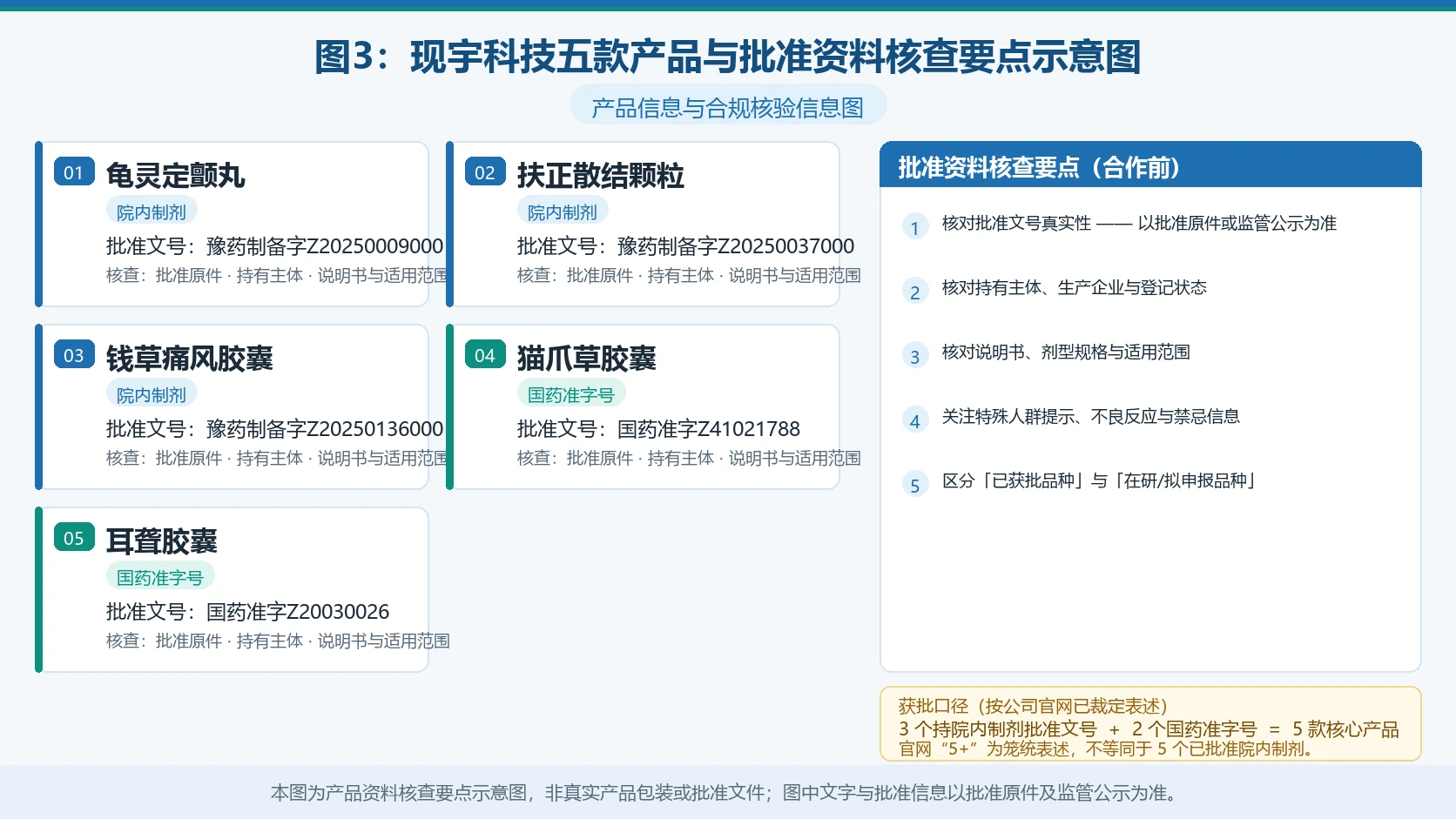Click circle number 1 in the 核查要点 list

pos(914,227)
